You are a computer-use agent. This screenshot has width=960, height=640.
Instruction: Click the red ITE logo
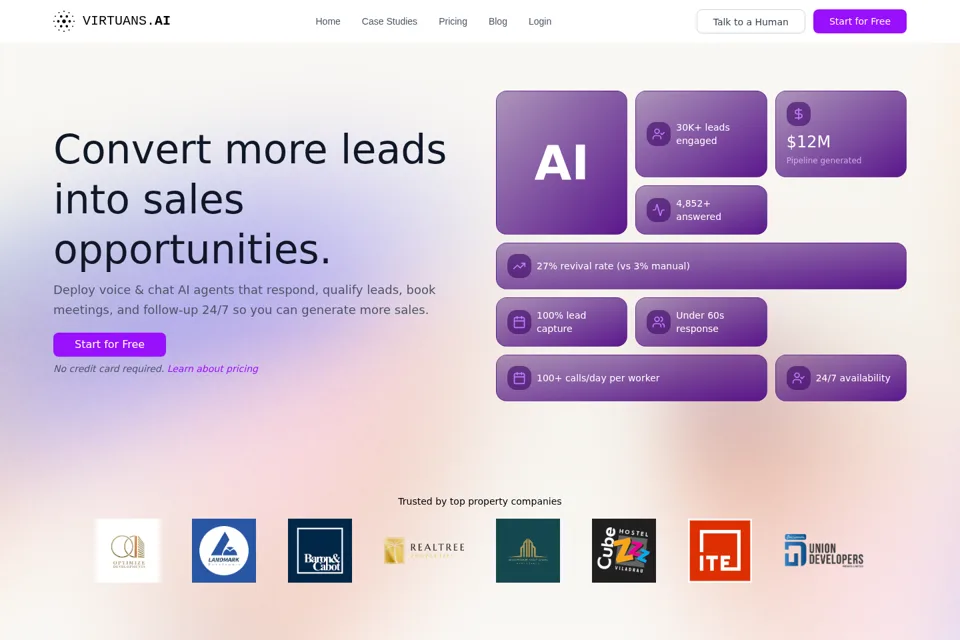(719, 551)
